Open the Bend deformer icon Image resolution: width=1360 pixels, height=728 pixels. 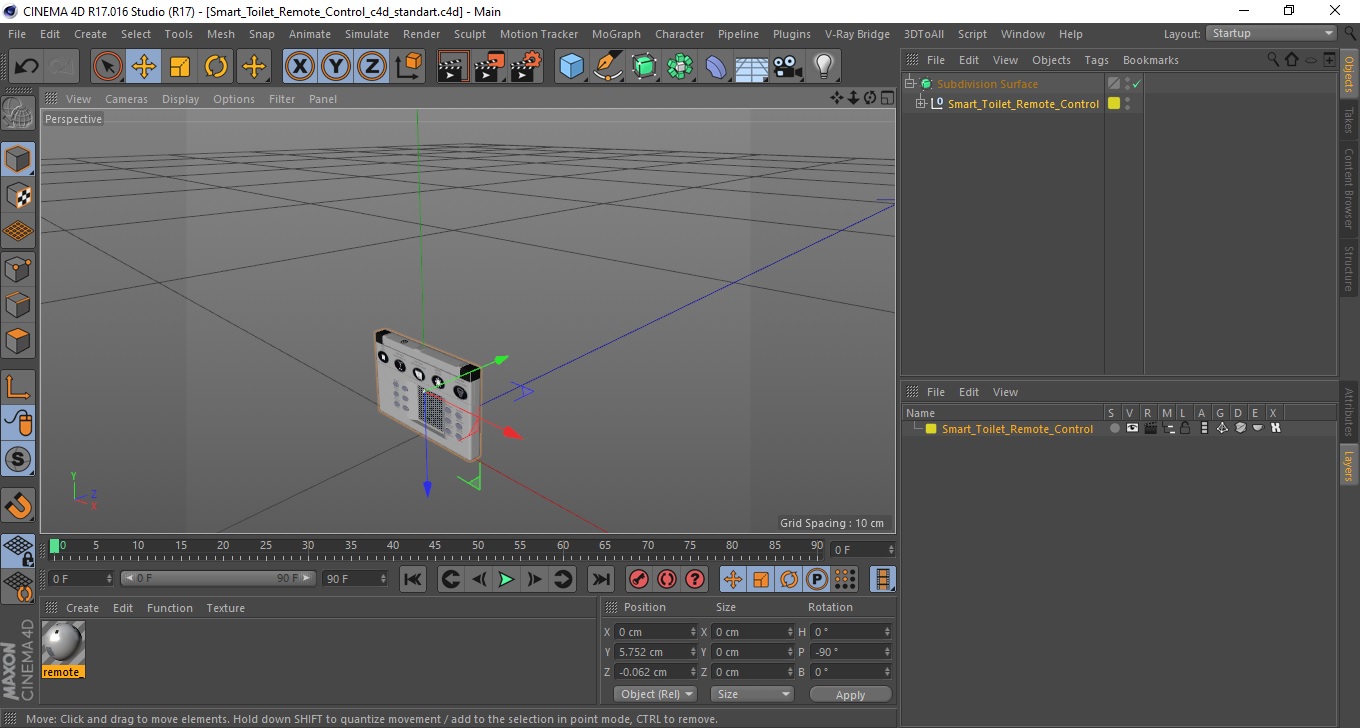click(x=716, y=67)
